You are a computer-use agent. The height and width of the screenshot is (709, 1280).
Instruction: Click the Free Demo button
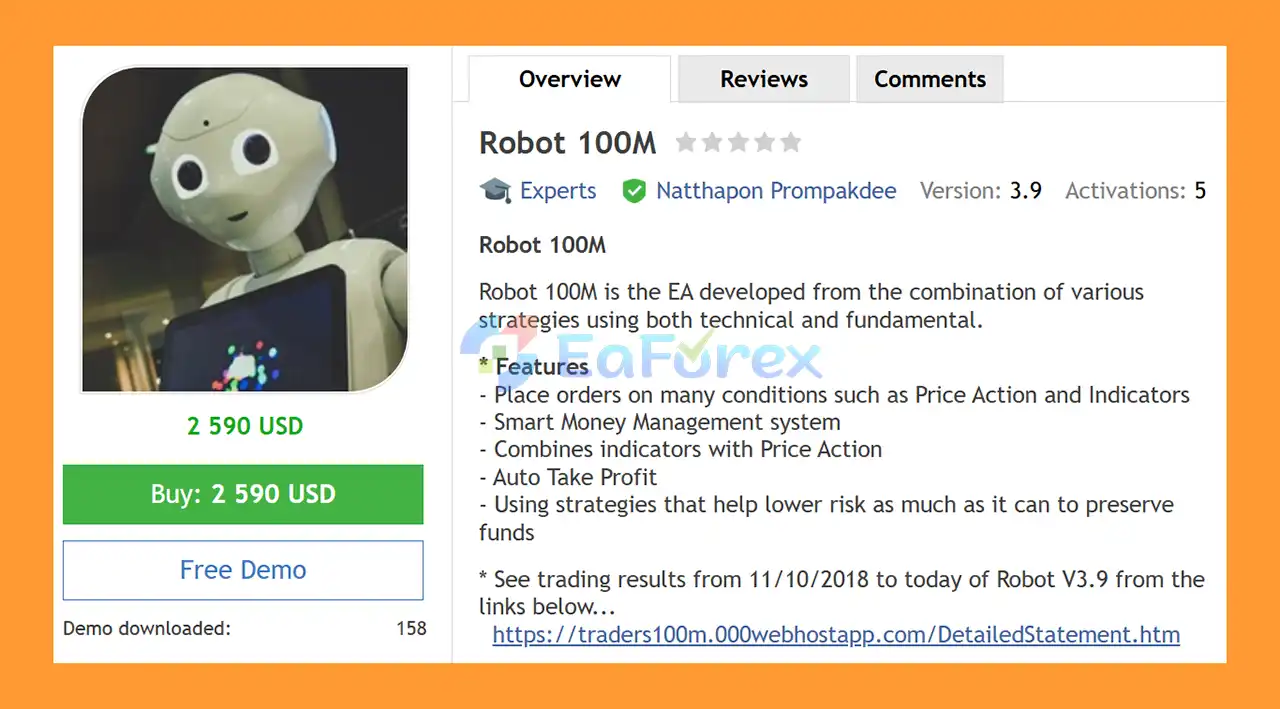(x=243, y=570)
